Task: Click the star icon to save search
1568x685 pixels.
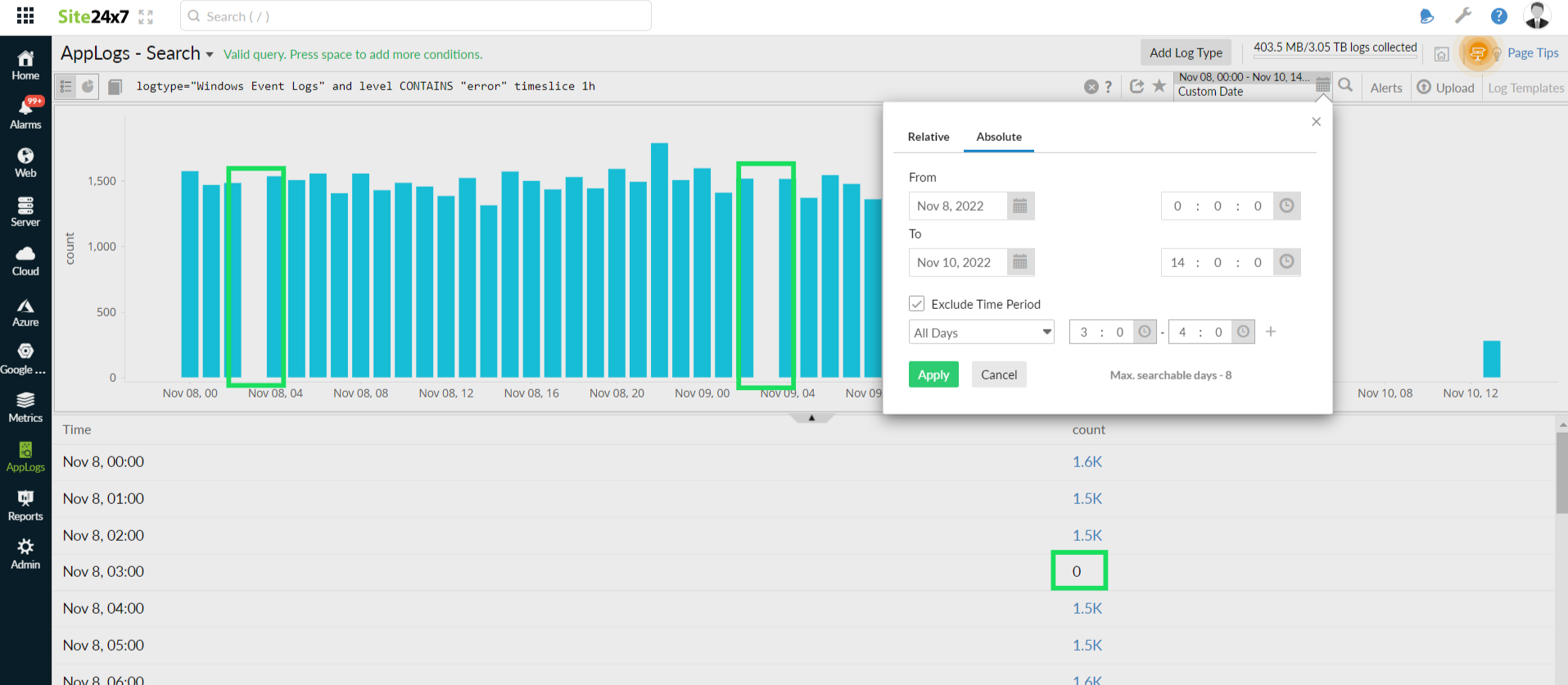Action: [1159, 86]
